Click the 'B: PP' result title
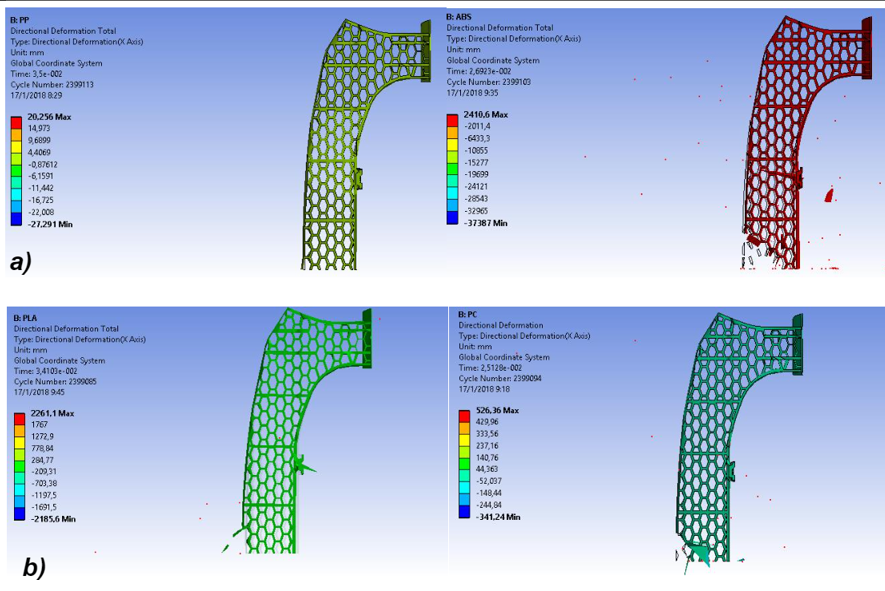The height and width of the screenshot is (591, 885). 19,20
